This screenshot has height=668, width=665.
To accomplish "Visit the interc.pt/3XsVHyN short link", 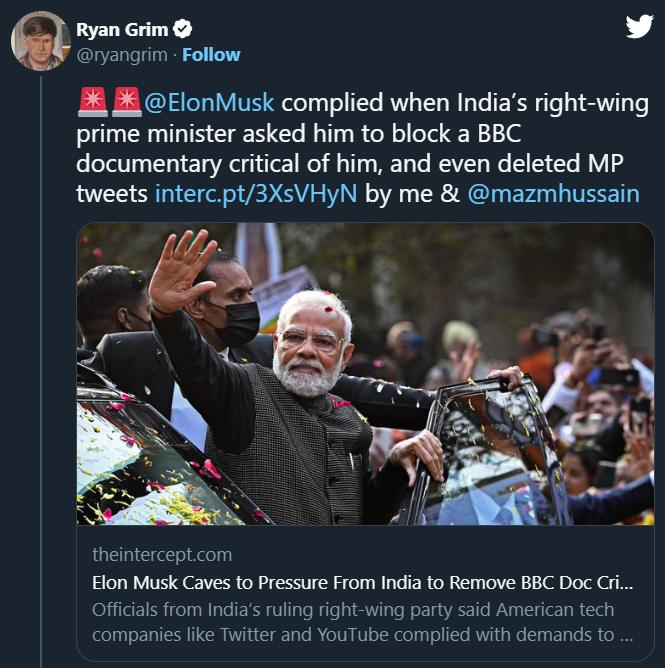I will pos(256,193).
